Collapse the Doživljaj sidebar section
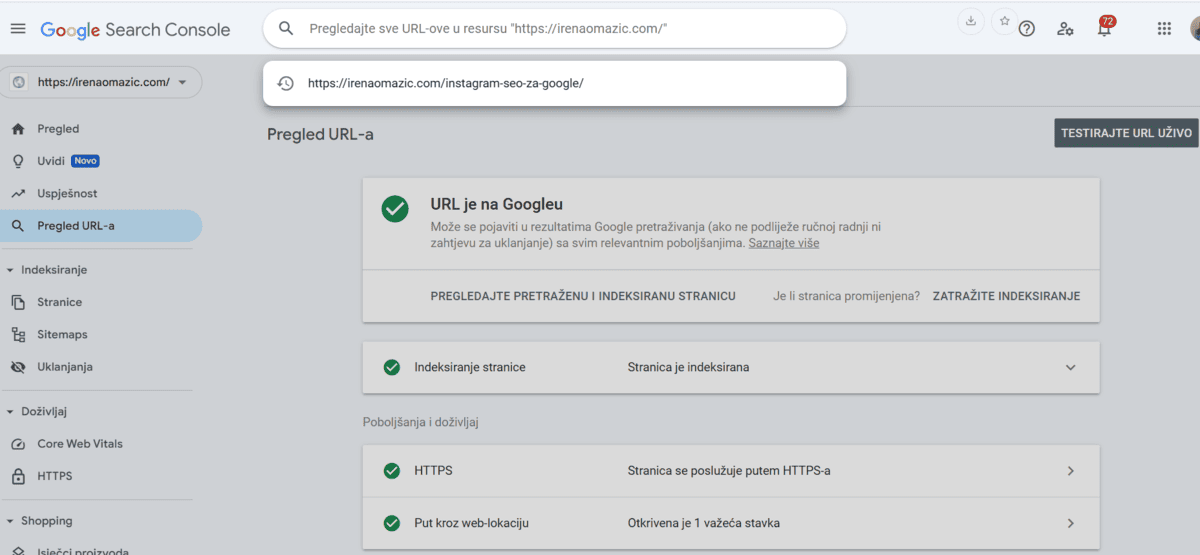Screen dimensions: 1200x555 (x=10, y=411)
